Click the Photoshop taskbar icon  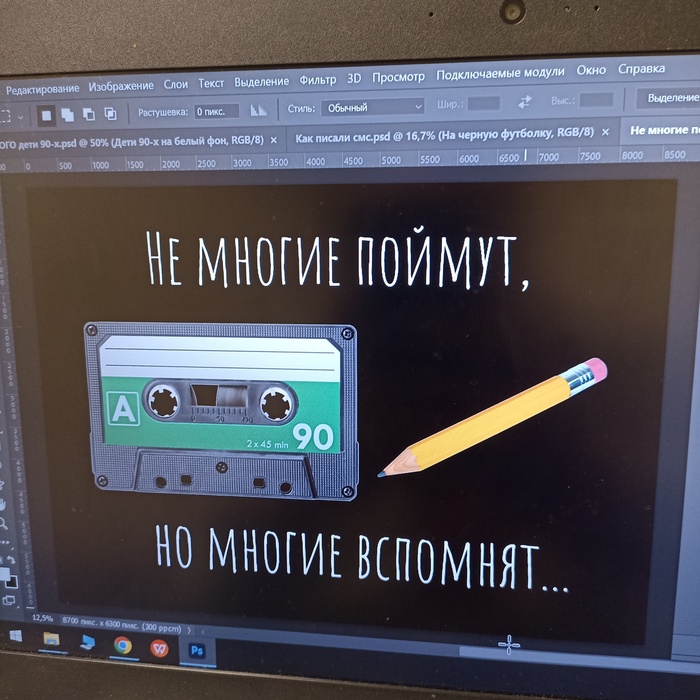(x=197, y=650)
